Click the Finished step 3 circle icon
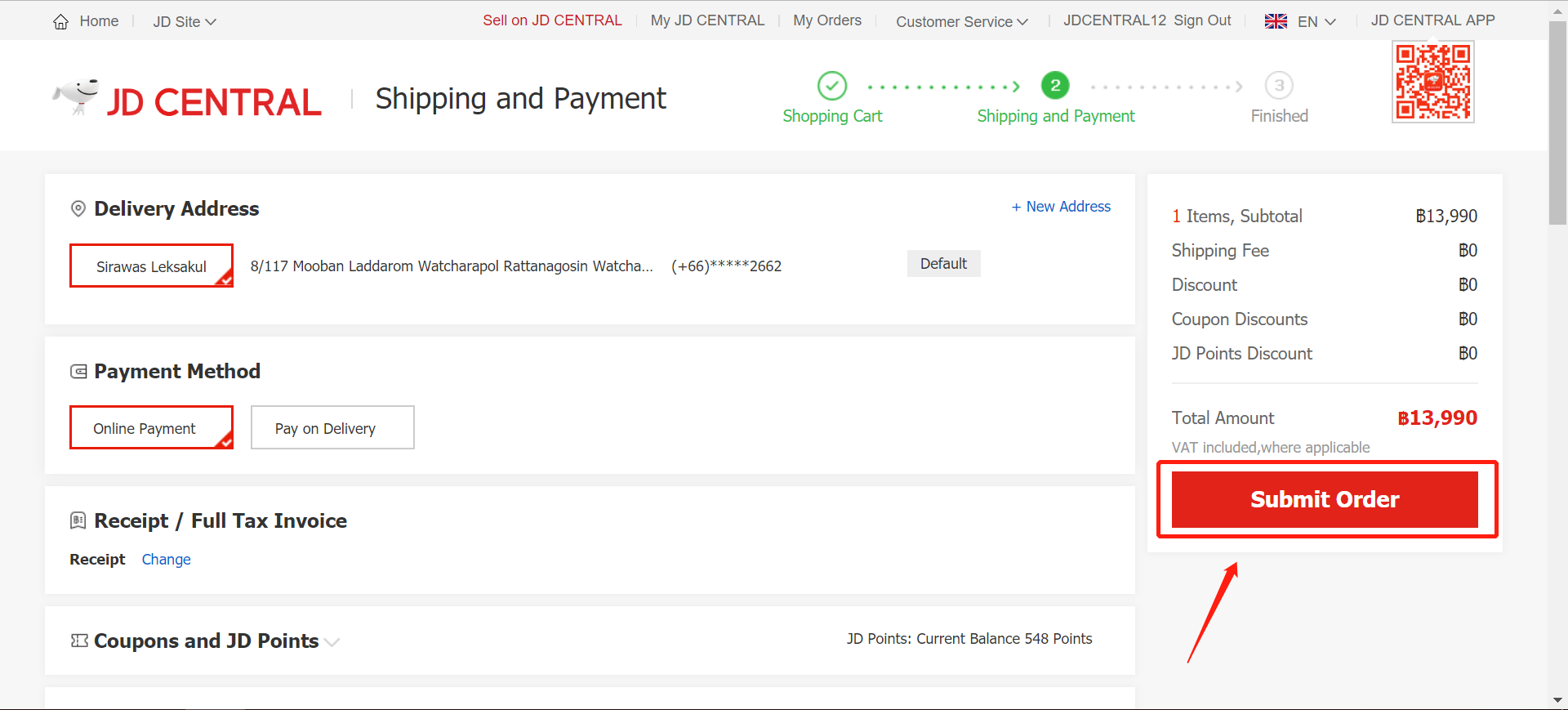Screen dimensions: 1568x710 [x=1279, y=85]
